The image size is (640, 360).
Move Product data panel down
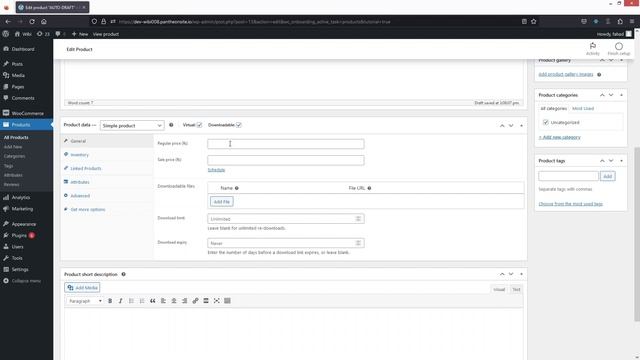point(511,126)
